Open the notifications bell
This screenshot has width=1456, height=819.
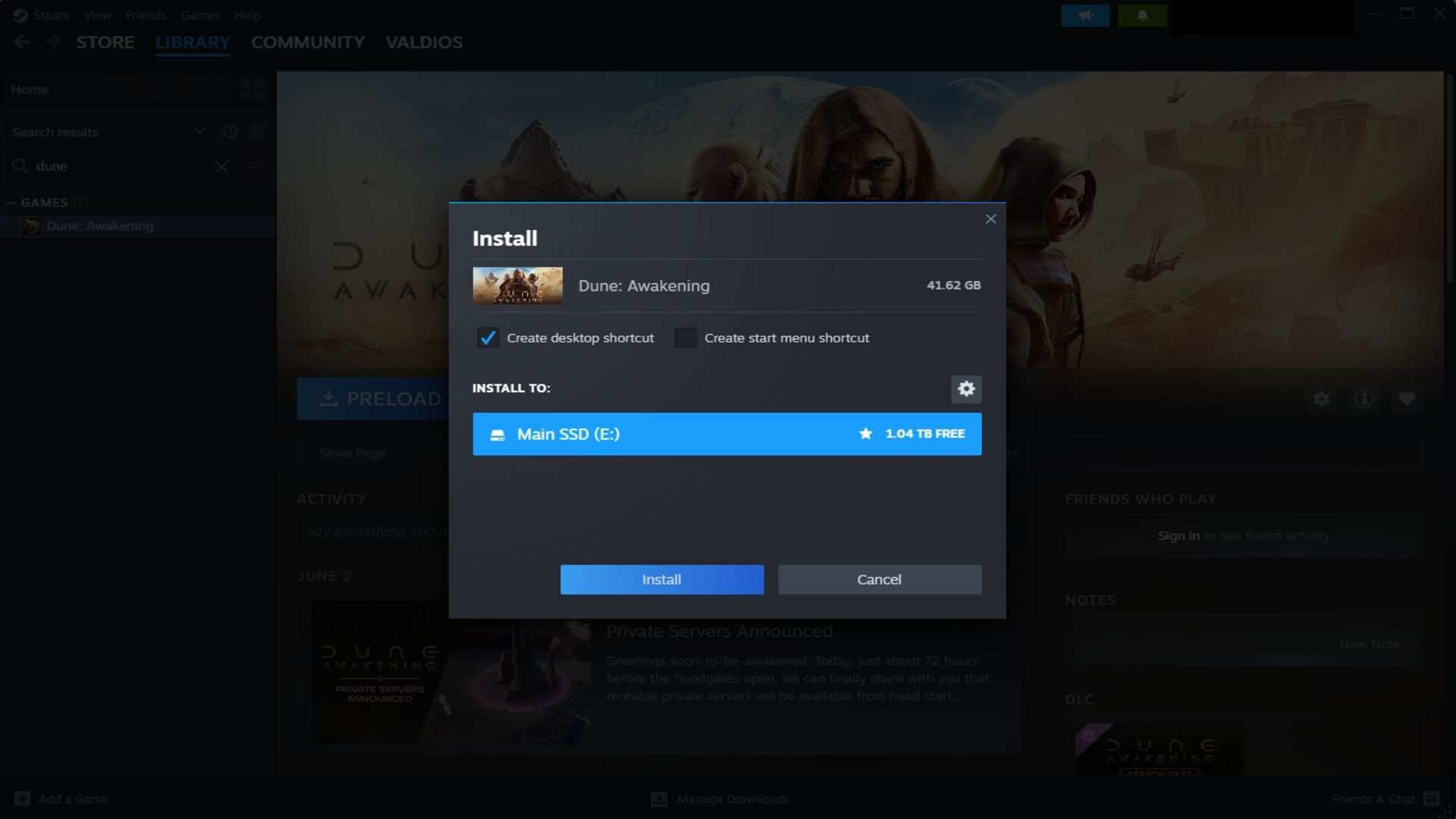(x=1142, y=15)
